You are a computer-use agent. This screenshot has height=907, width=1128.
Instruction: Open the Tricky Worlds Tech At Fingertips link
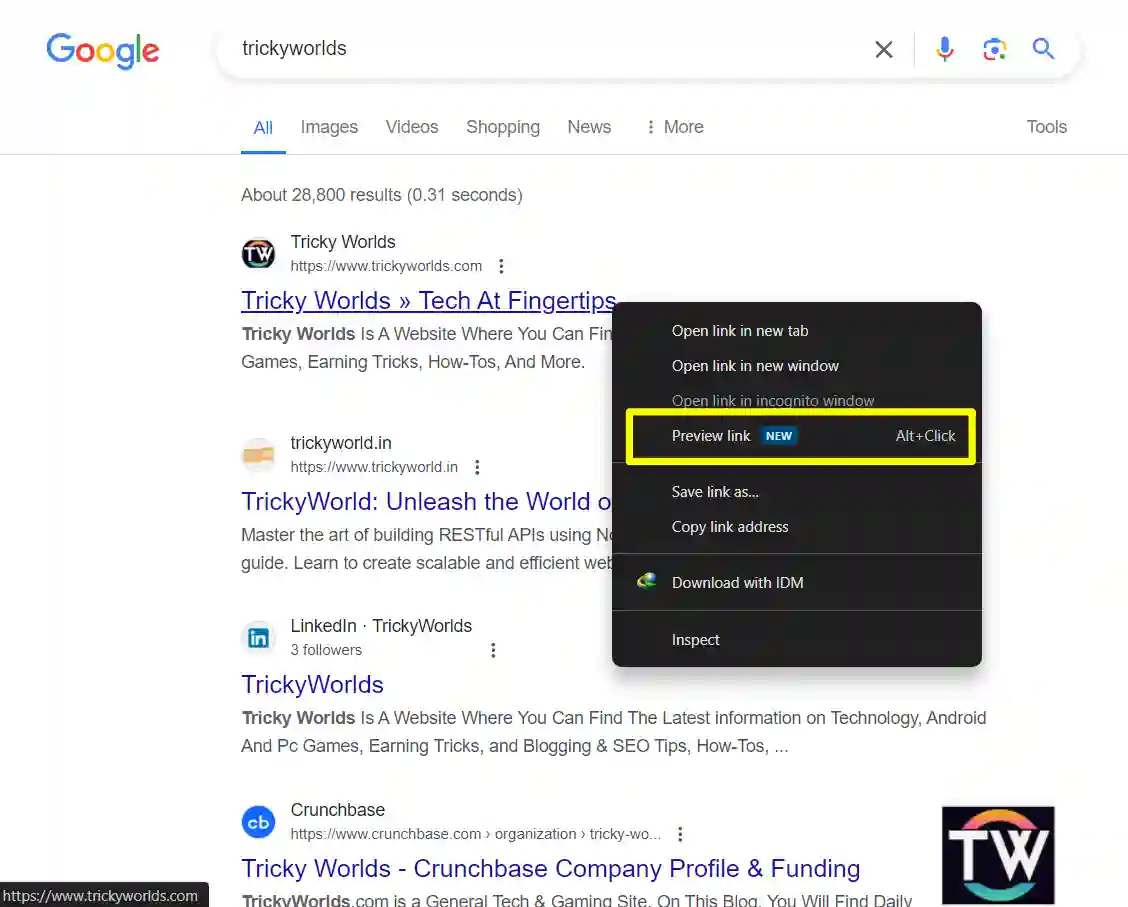[428, 300]
